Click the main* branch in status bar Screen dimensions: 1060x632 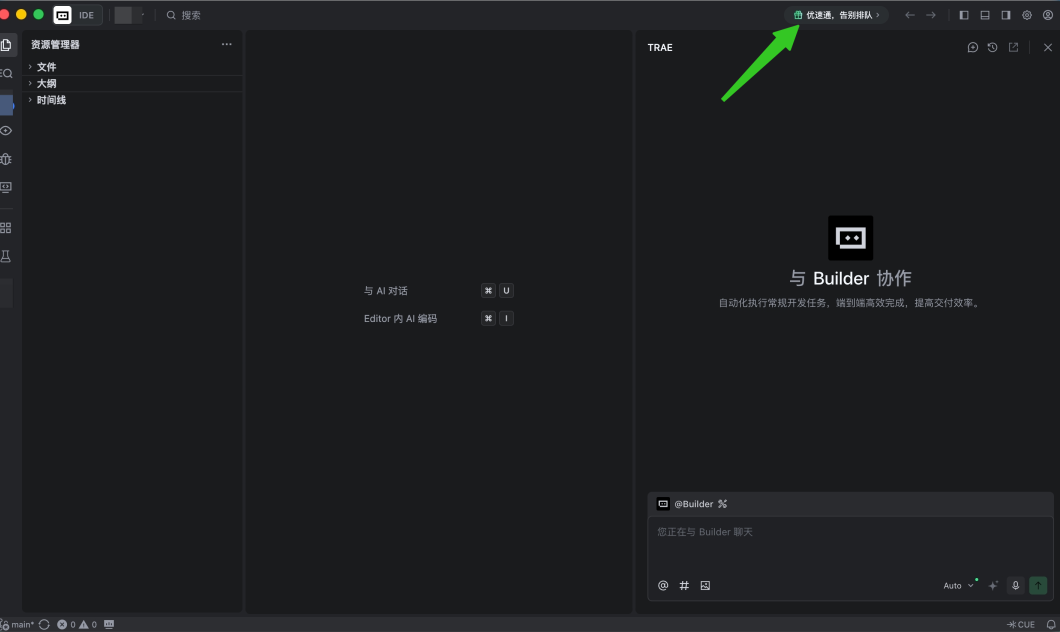click(18, 625)
